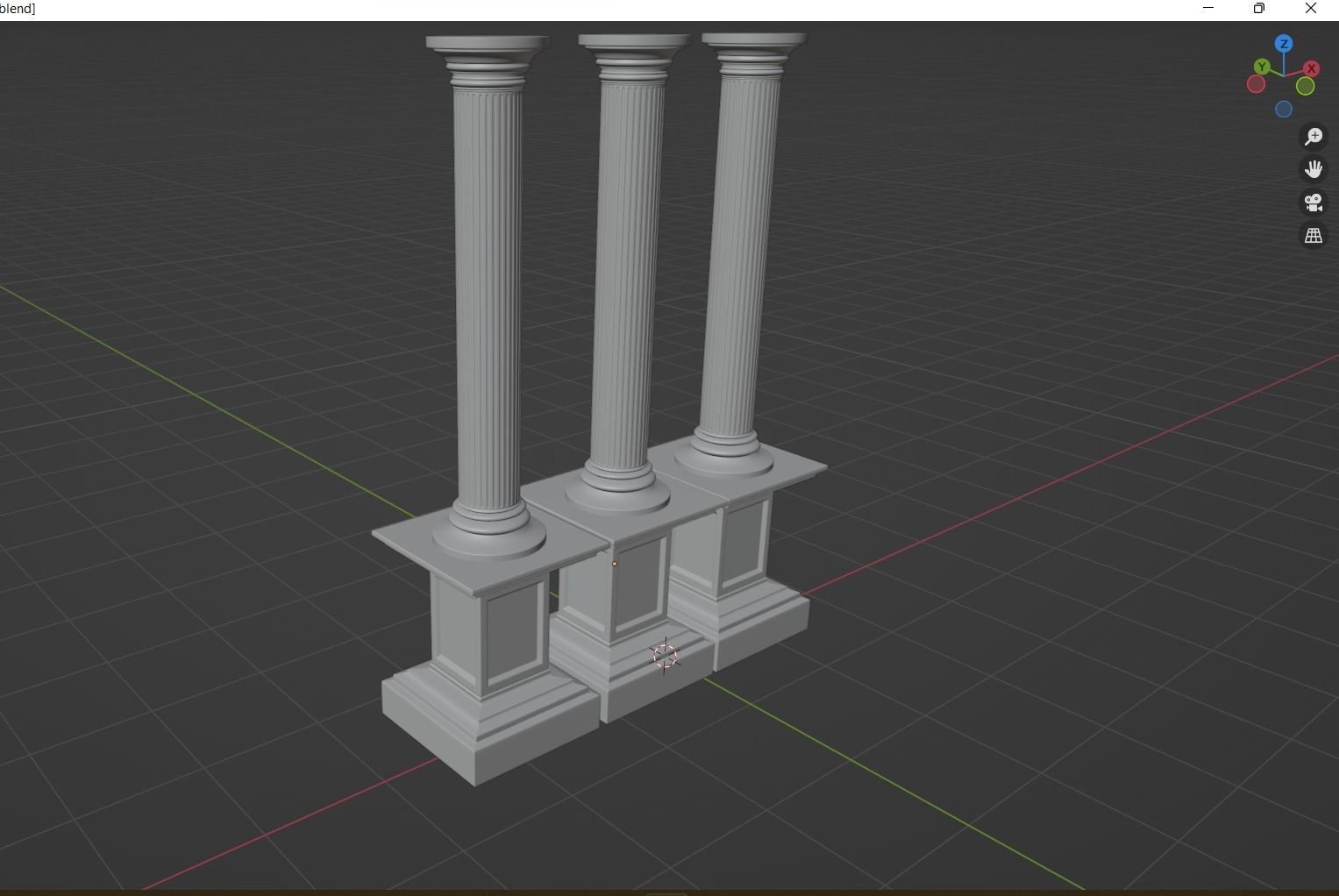Click the pan view hand icon
This screenshot has width=1339, height=896.
point(1314,169)
